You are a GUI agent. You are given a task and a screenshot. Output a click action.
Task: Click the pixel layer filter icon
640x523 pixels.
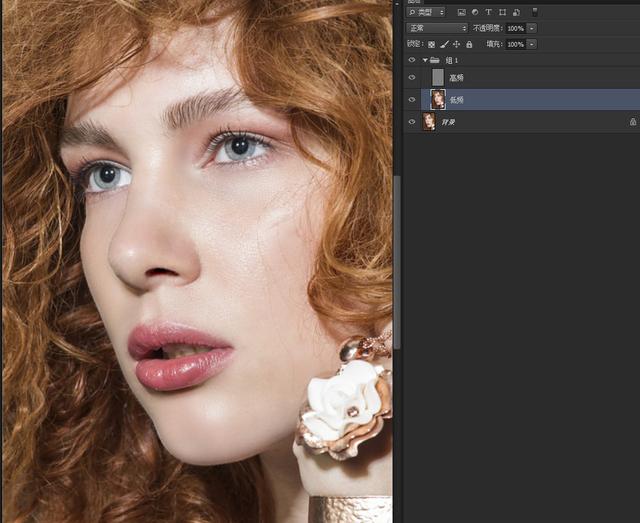tap(462, 12)
